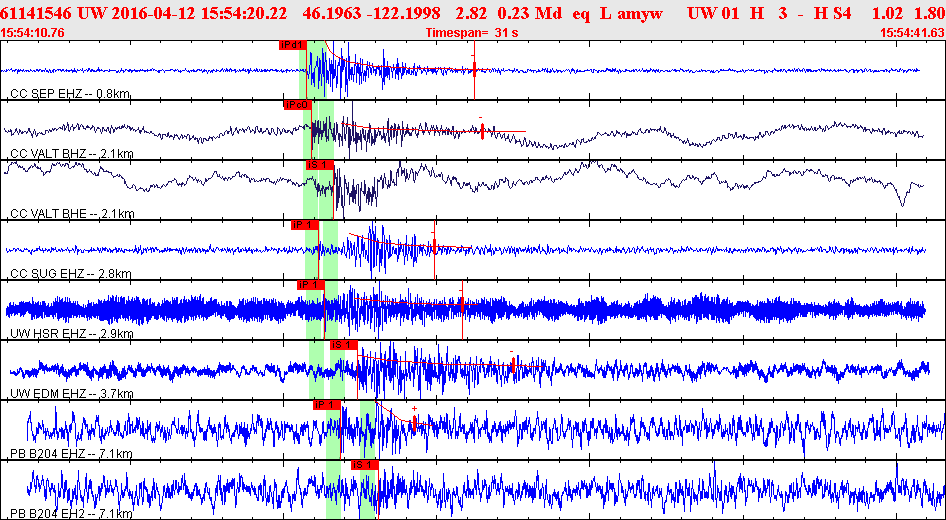946x520 pixels.
Task: Click the iP 1 pick flag on PB B204 EHZ
Action: click(327, 405)
